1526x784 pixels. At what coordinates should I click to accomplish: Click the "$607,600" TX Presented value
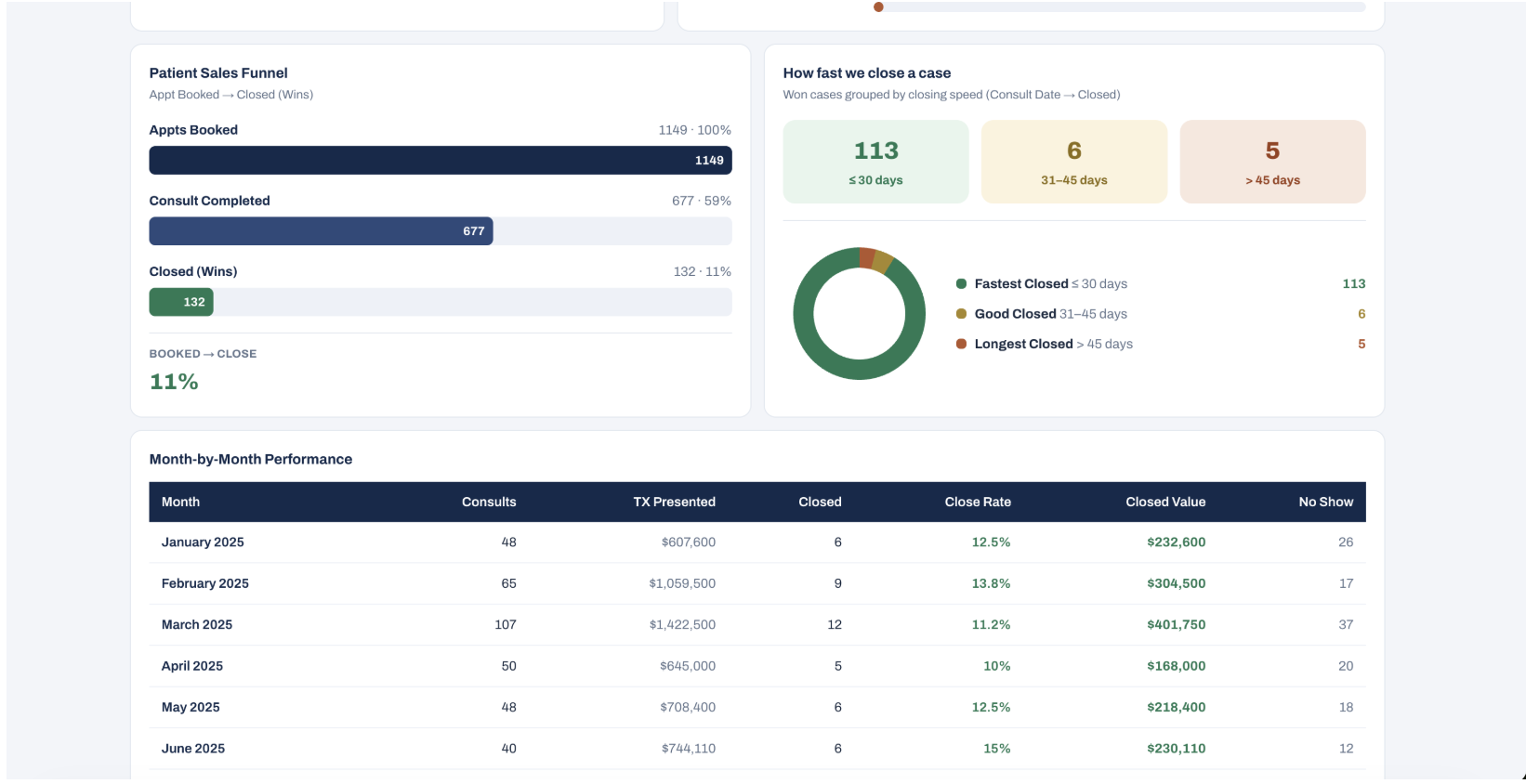click(x=689, y=542)
